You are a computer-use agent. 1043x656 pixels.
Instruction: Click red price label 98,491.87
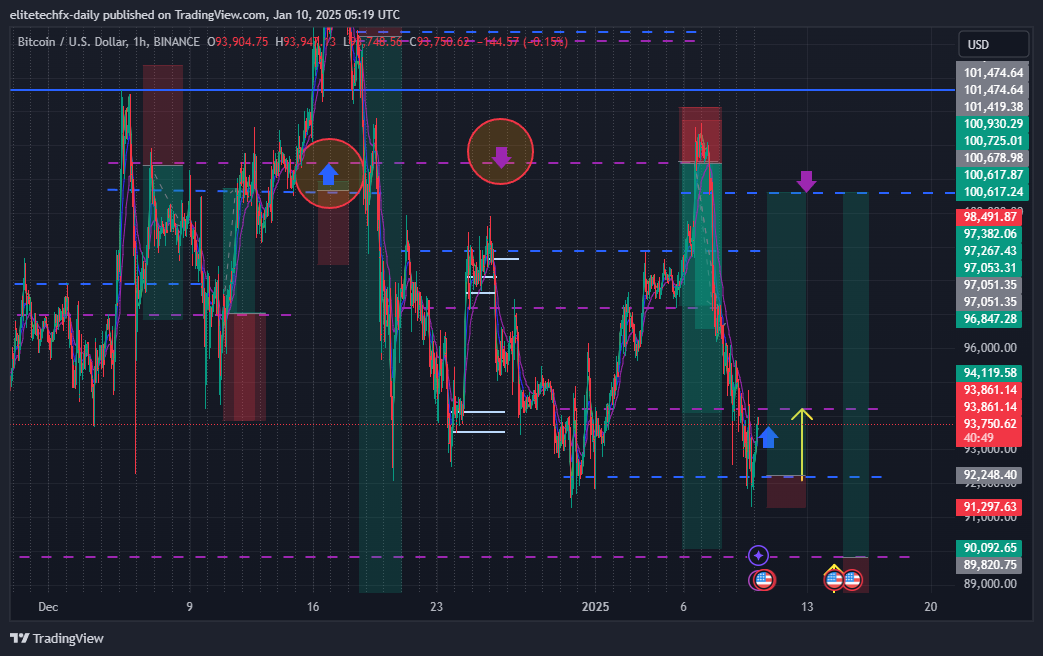pyautogui.click(x=989, y=217)
